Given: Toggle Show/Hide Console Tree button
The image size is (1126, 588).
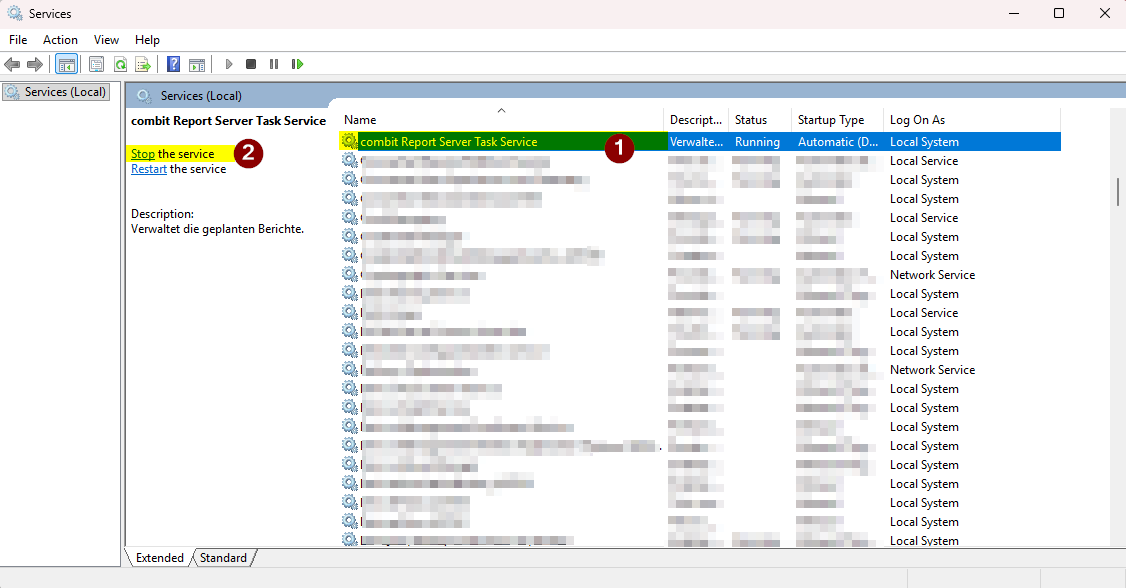Looking at the screenshot, I should point(66,64).
